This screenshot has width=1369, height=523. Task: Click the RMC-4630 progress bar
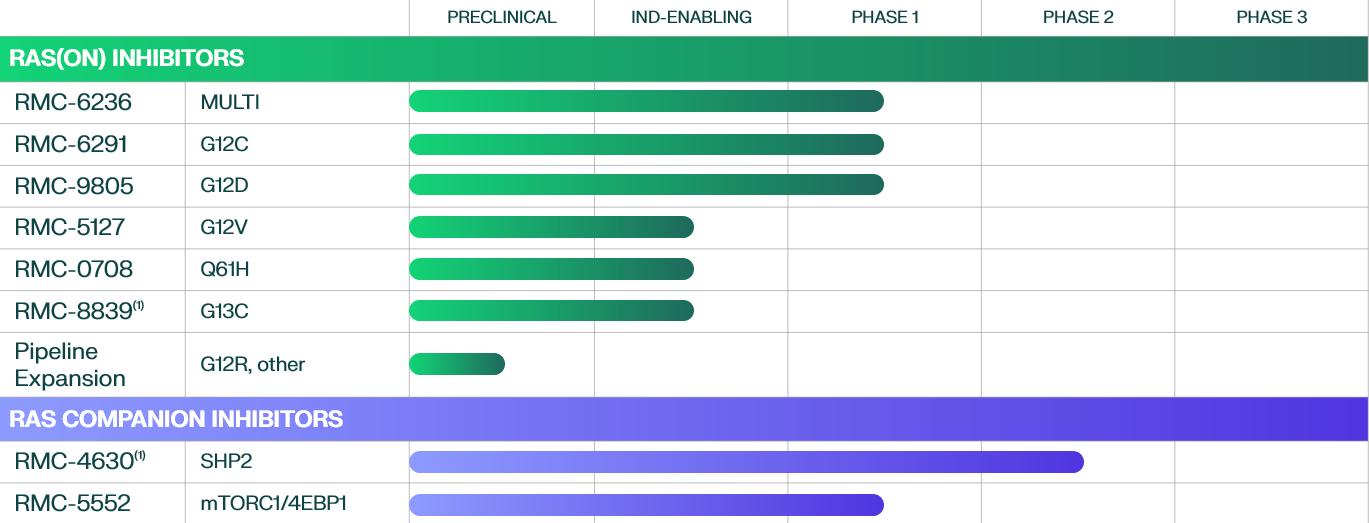pyautogui.click(x=746, y=461)
